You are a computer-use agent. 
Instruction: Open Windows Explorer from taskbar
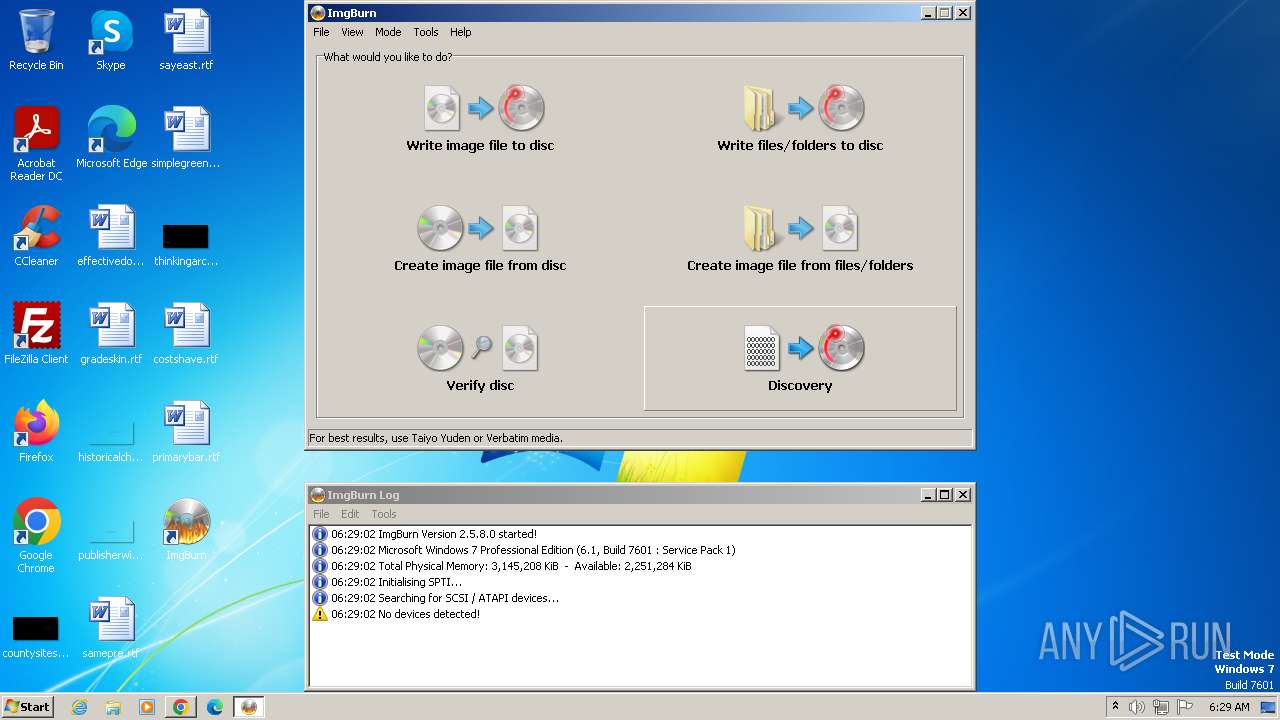point(113,707)
